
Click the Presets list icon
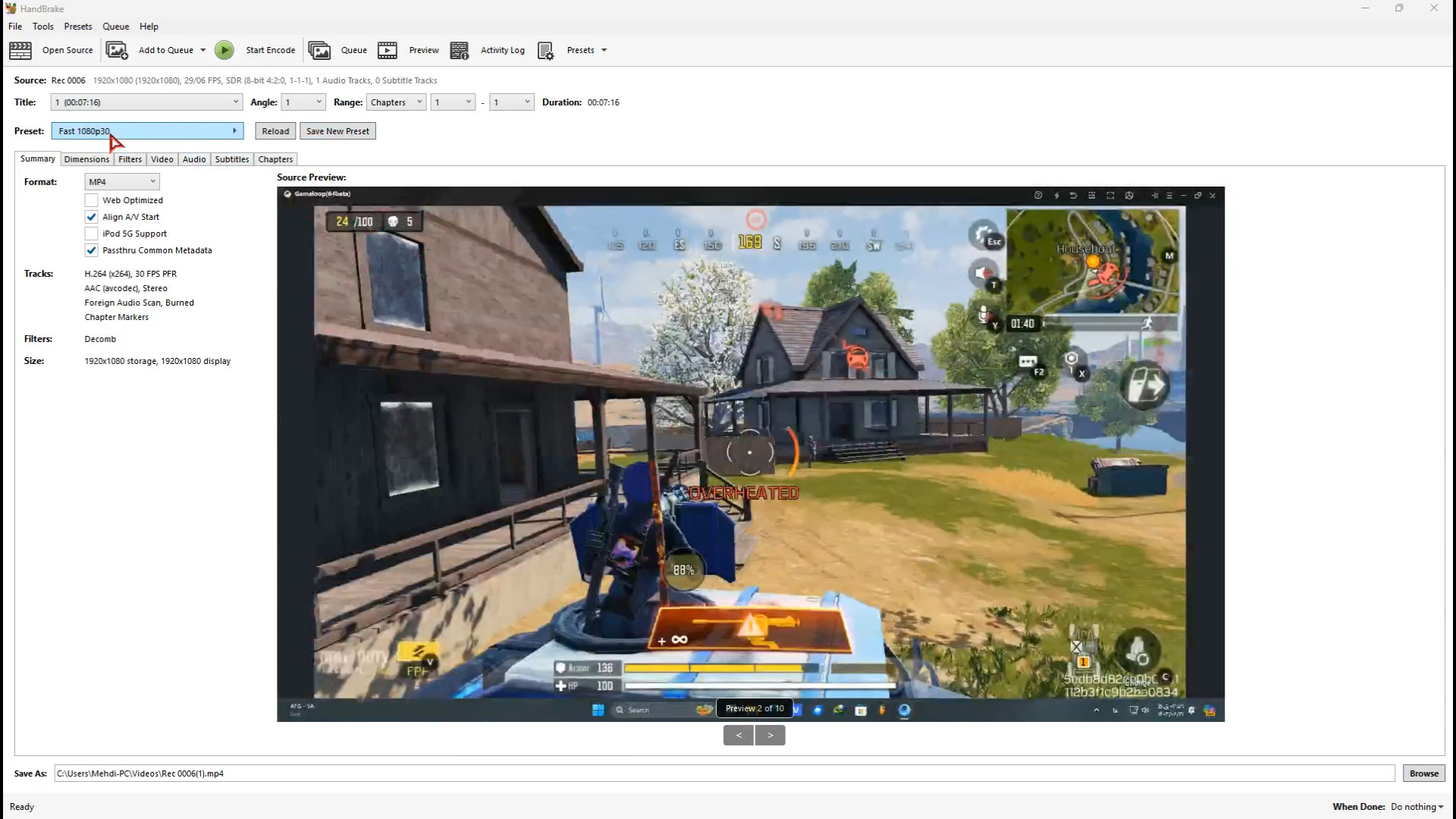point(545,50)
